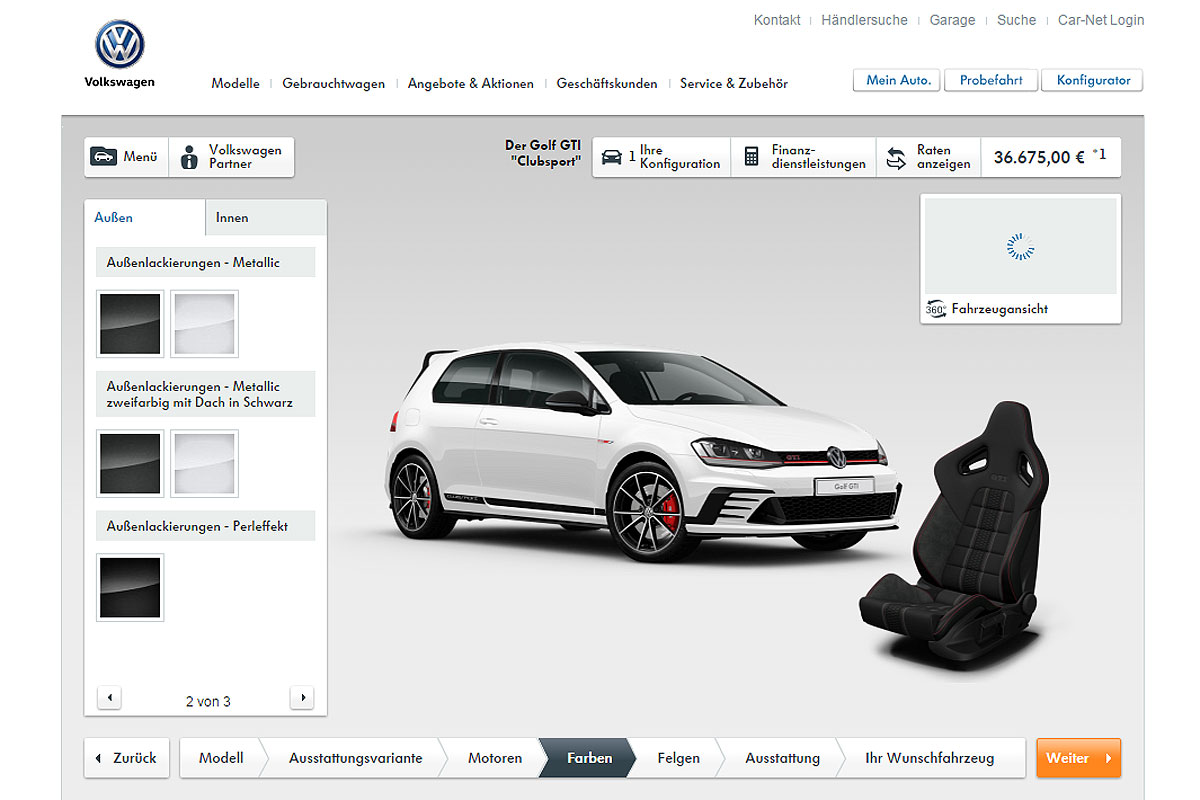Click the Volkswagen Partner person icon
The image size is (1200, 800).
point(189,157)
